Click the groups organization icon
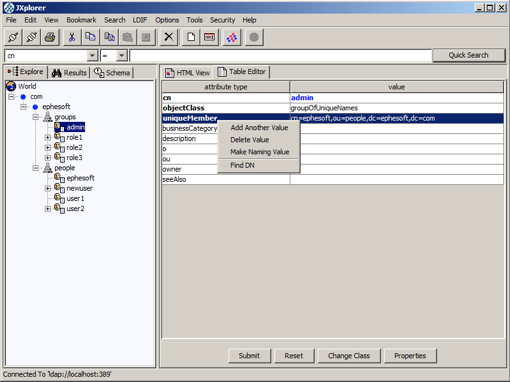This screenshot has width=510, height=382. pos(48,117)
